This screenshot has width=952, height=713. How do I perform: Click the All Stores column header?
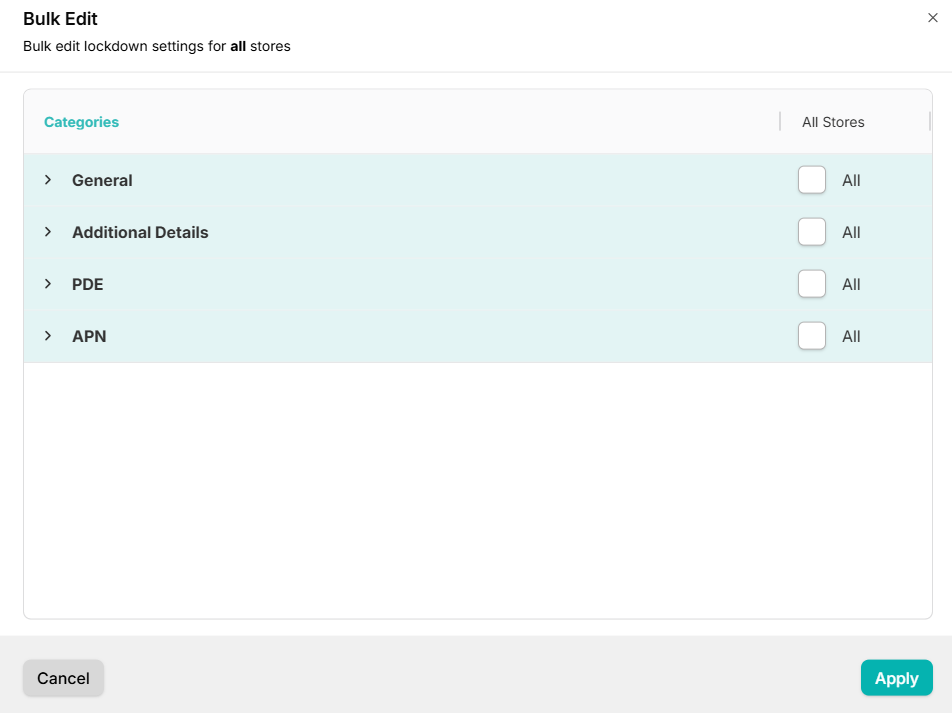833,122
